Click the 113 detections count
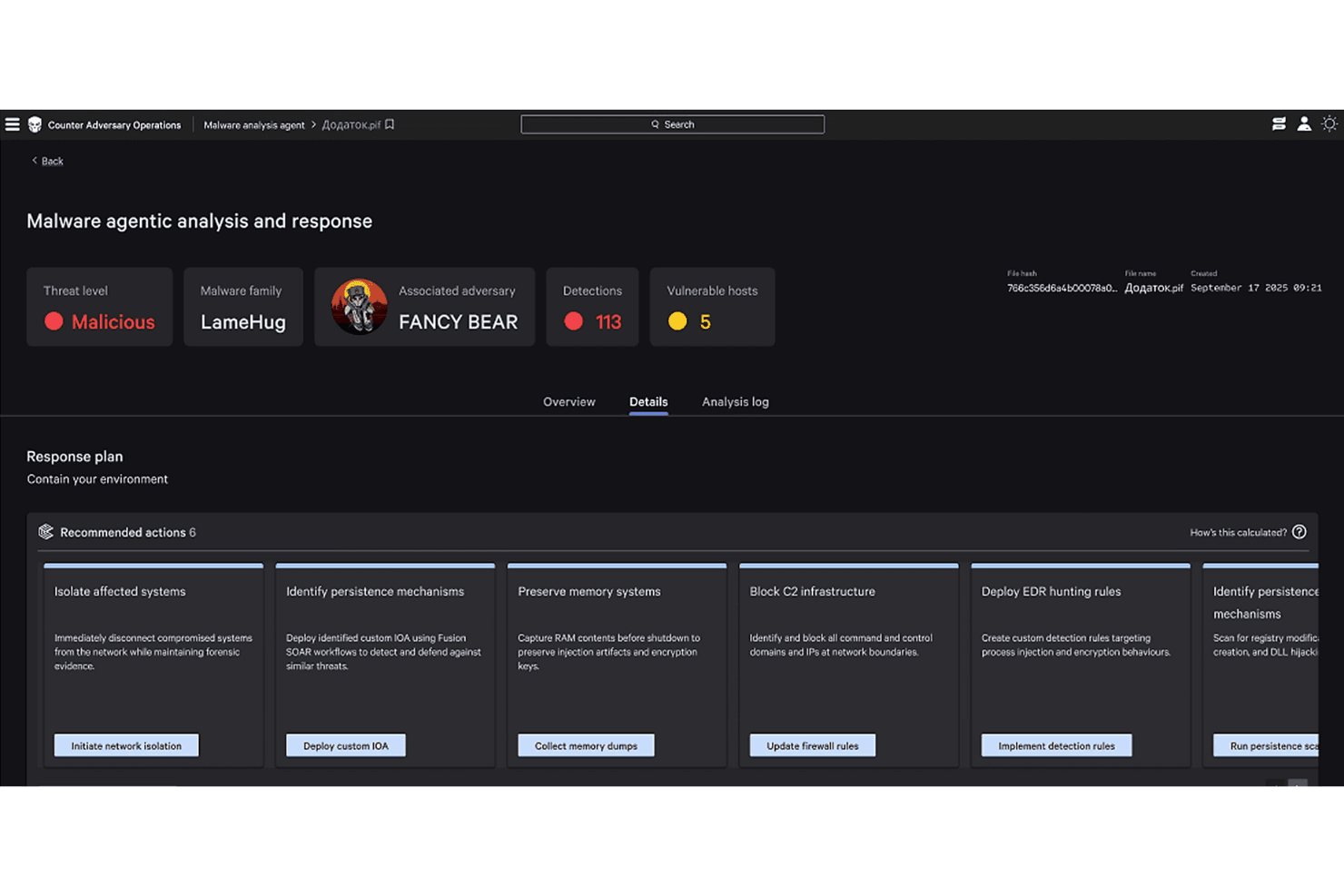Image resolution: width=1344 pixels, height=896 pixels. coord(608,322)
